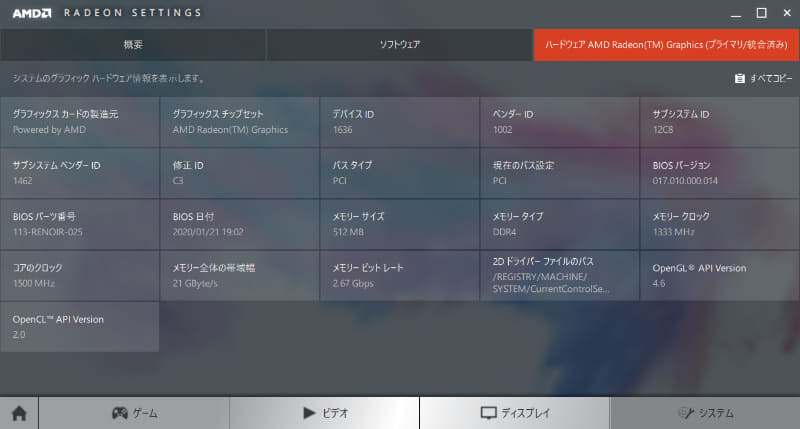
Task: Select the グラフィックス カードの製造元 tile
Action: (x=80, y=122)
